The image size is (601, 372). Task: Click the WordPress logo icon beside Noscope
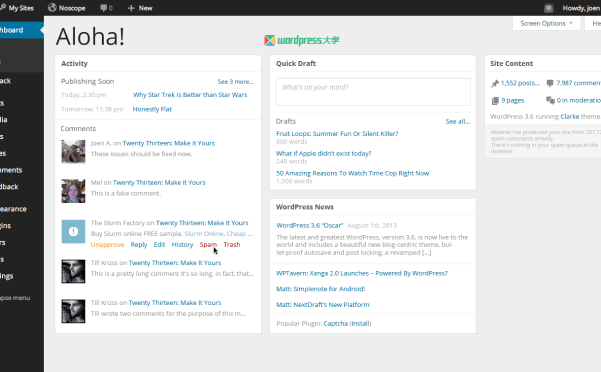tap(52, 8)
